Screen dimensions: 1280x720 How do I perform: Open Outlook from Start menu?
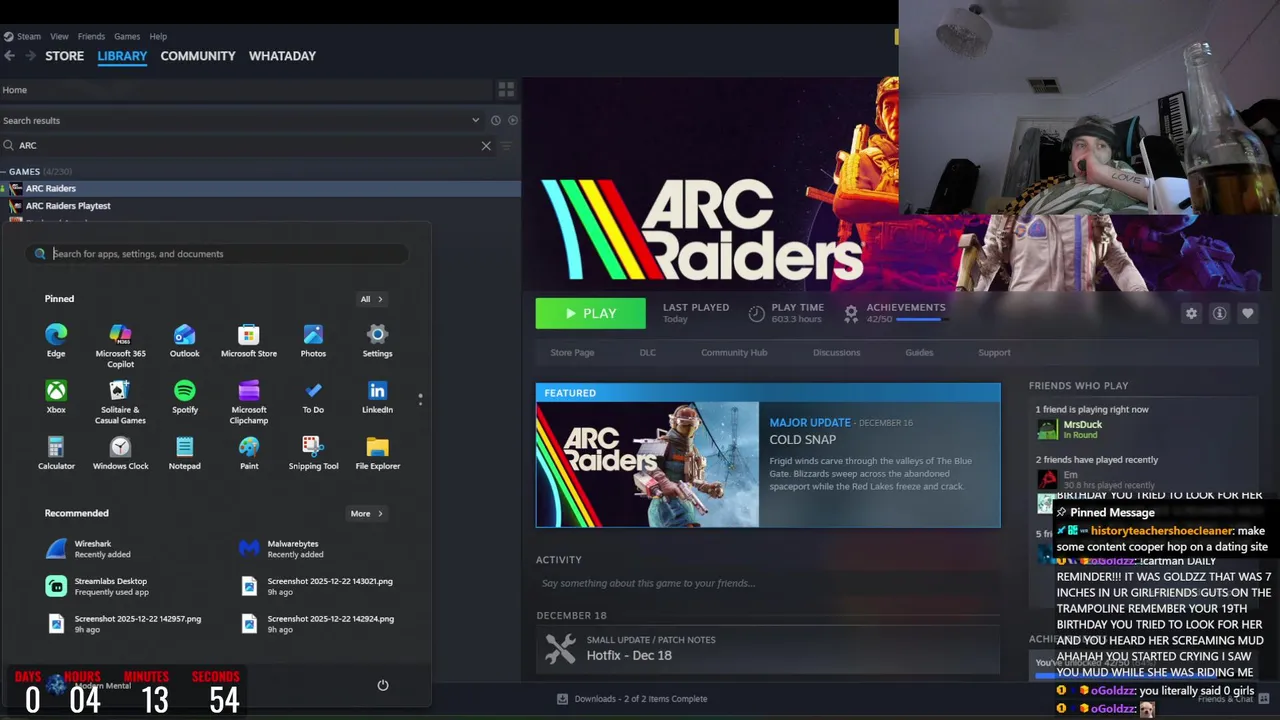tap(184, 340)
